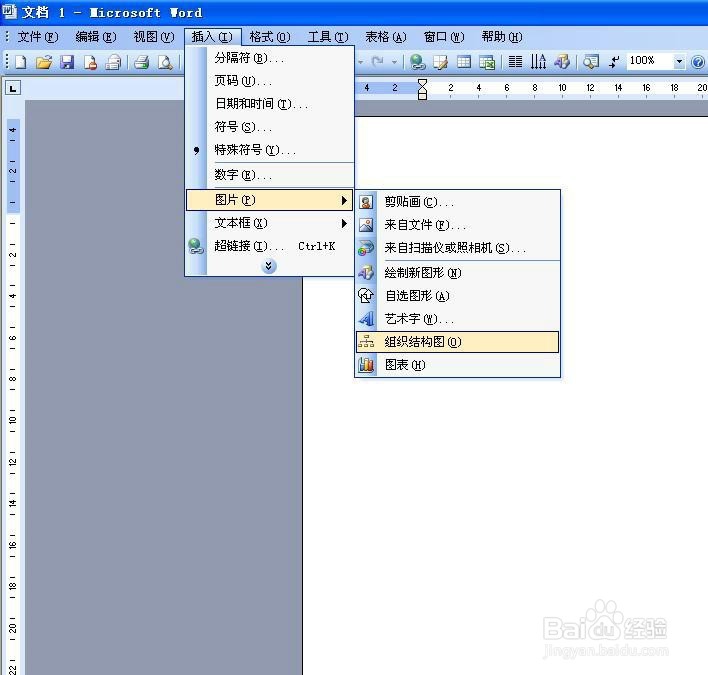Click the vertical ruler at mark 10
Image resolution: width=708 pixels, height=675 pixels.
[x=13, y=419]
